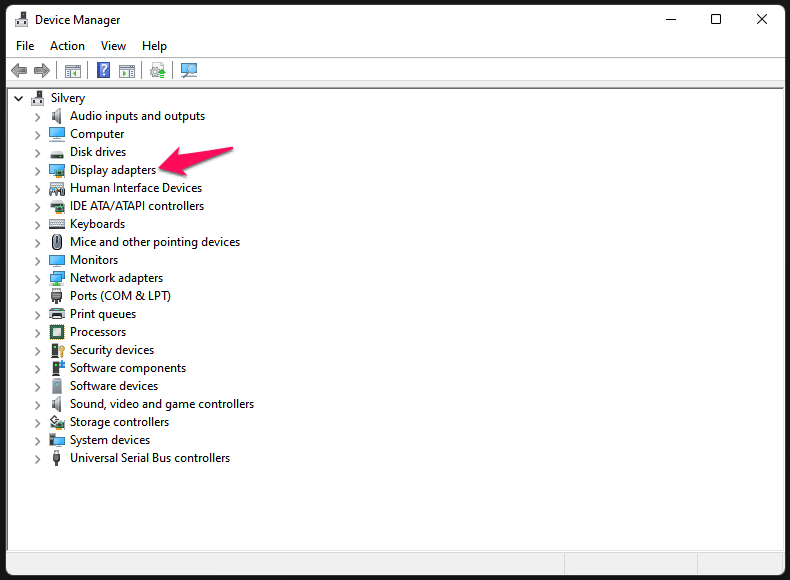790x580 pixels.
Task: Click the Device Manager title bar icon
Action: click(21, 20)
